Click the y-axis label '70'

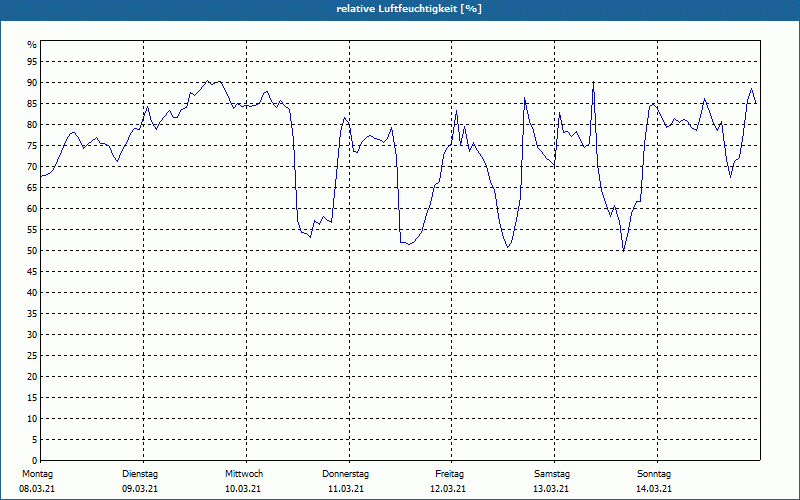pos(32,167)
